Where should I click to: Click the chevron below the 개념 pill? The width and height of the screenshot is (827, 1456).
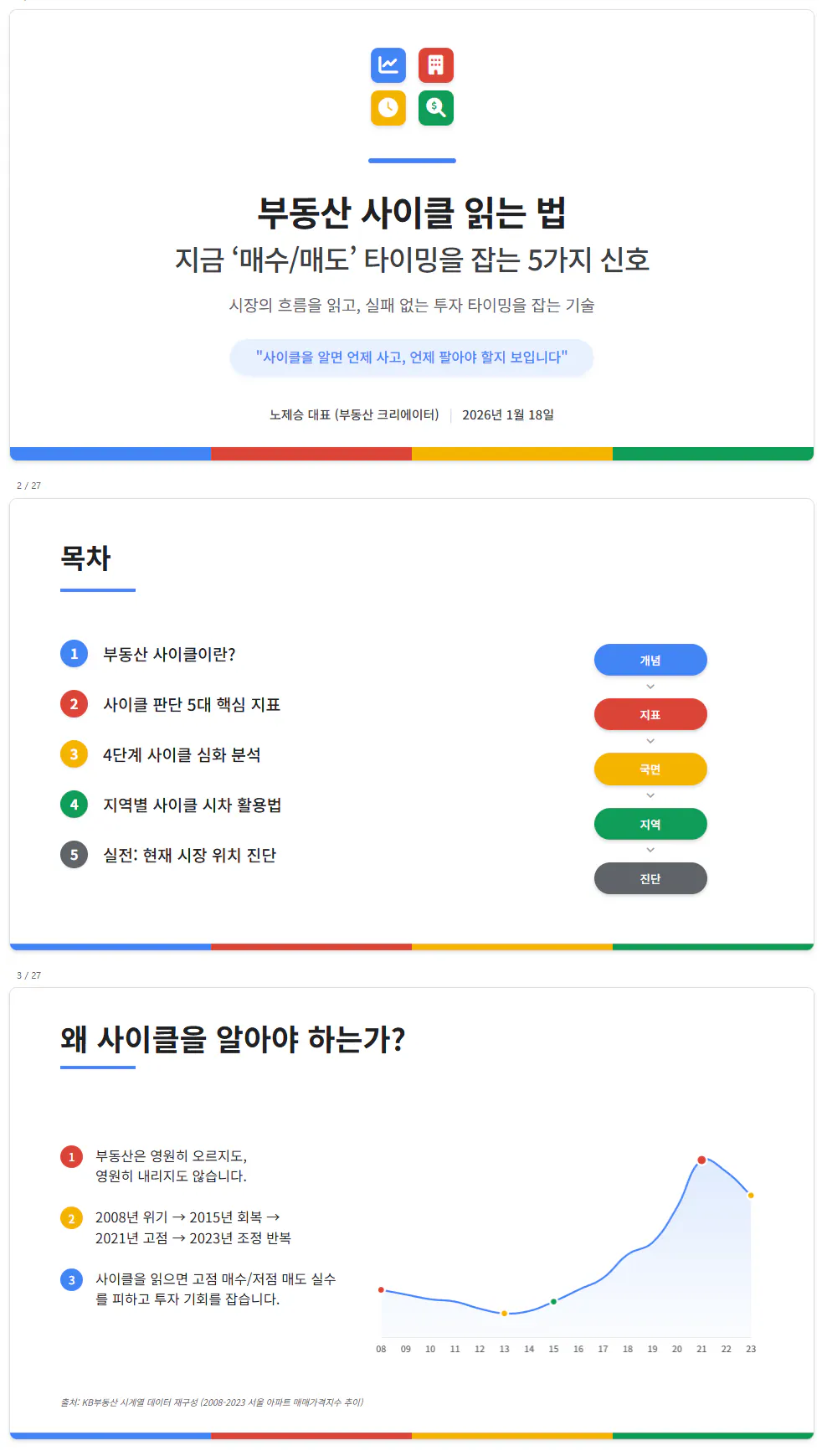(650, 687)
